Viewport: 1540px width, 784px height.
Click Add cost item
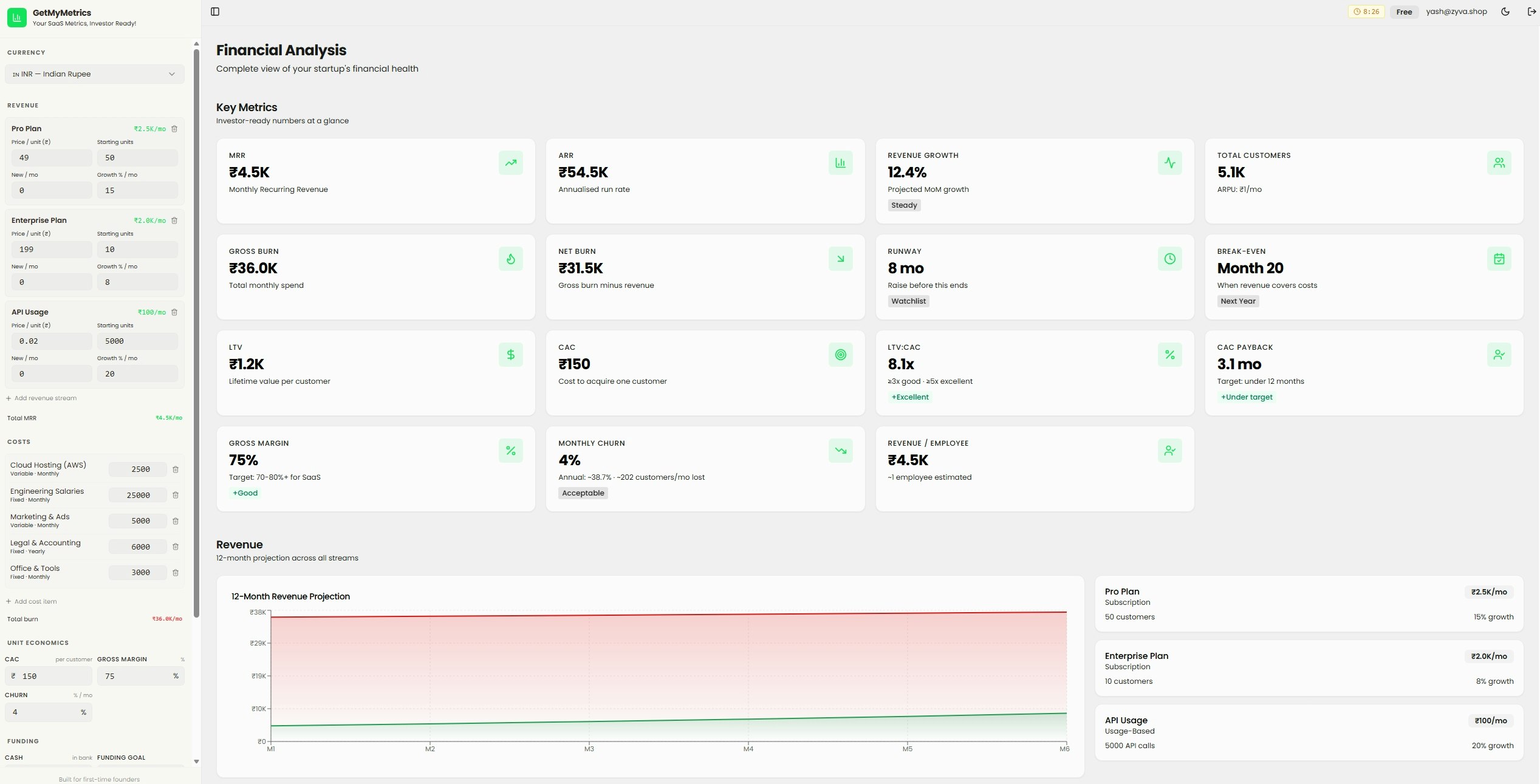(32, 601)
